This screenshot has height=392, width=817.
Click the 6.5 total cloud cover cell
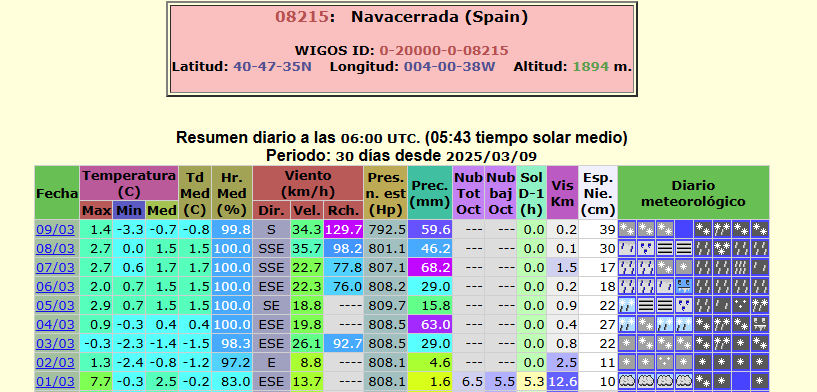468,382
